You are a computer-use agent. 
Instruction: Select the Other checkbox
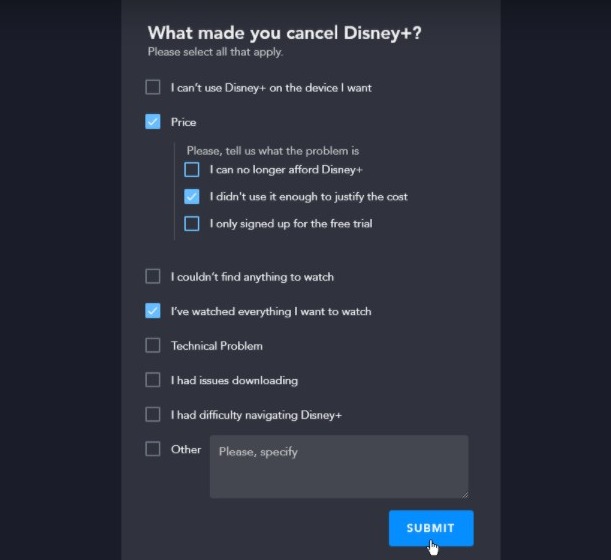coord(153,449)
